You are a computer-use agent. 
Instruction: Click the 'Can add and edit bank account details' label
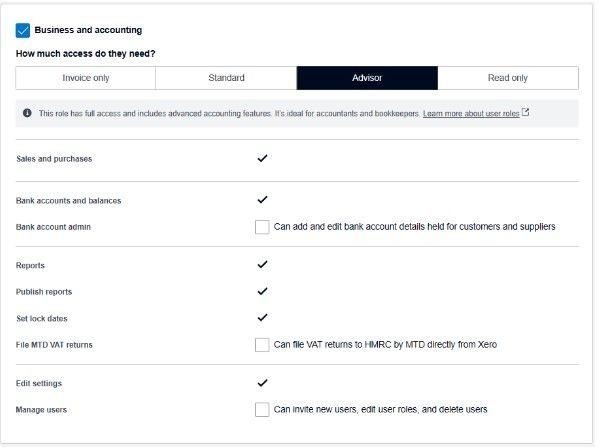point(414,227)
